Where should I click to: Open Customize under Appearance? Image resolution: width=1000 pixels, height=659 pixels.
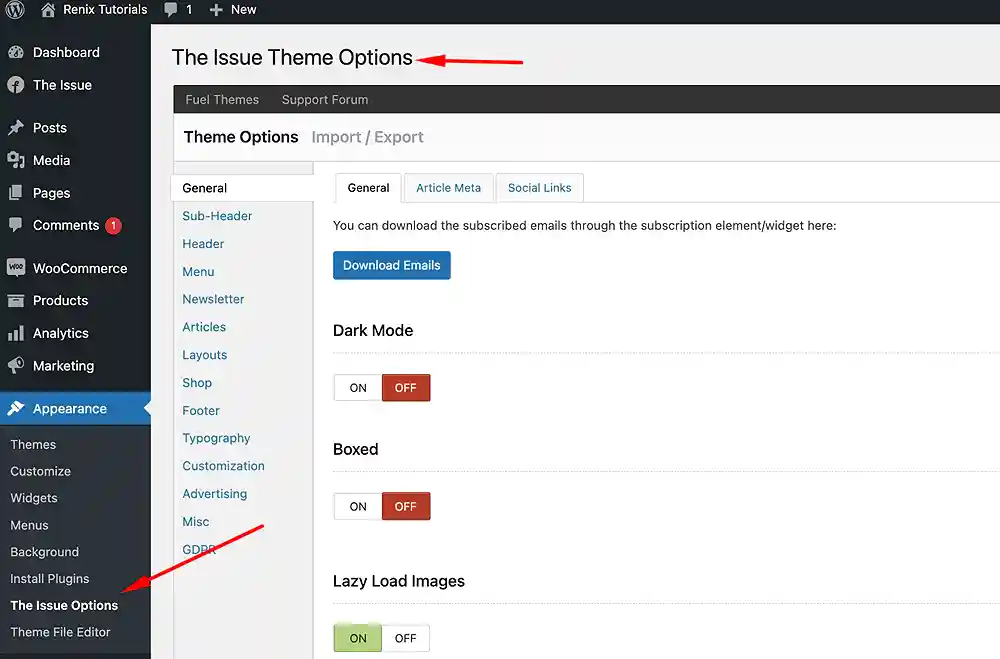40,471
